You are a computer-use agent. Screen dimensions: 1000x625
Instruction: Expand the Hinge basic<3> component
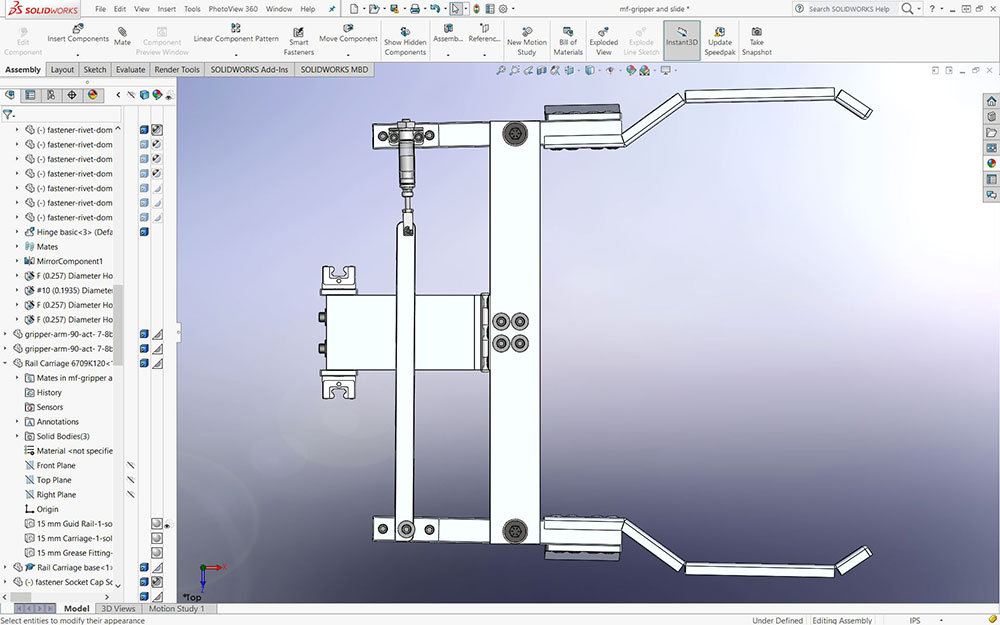(x=17, y=232)
